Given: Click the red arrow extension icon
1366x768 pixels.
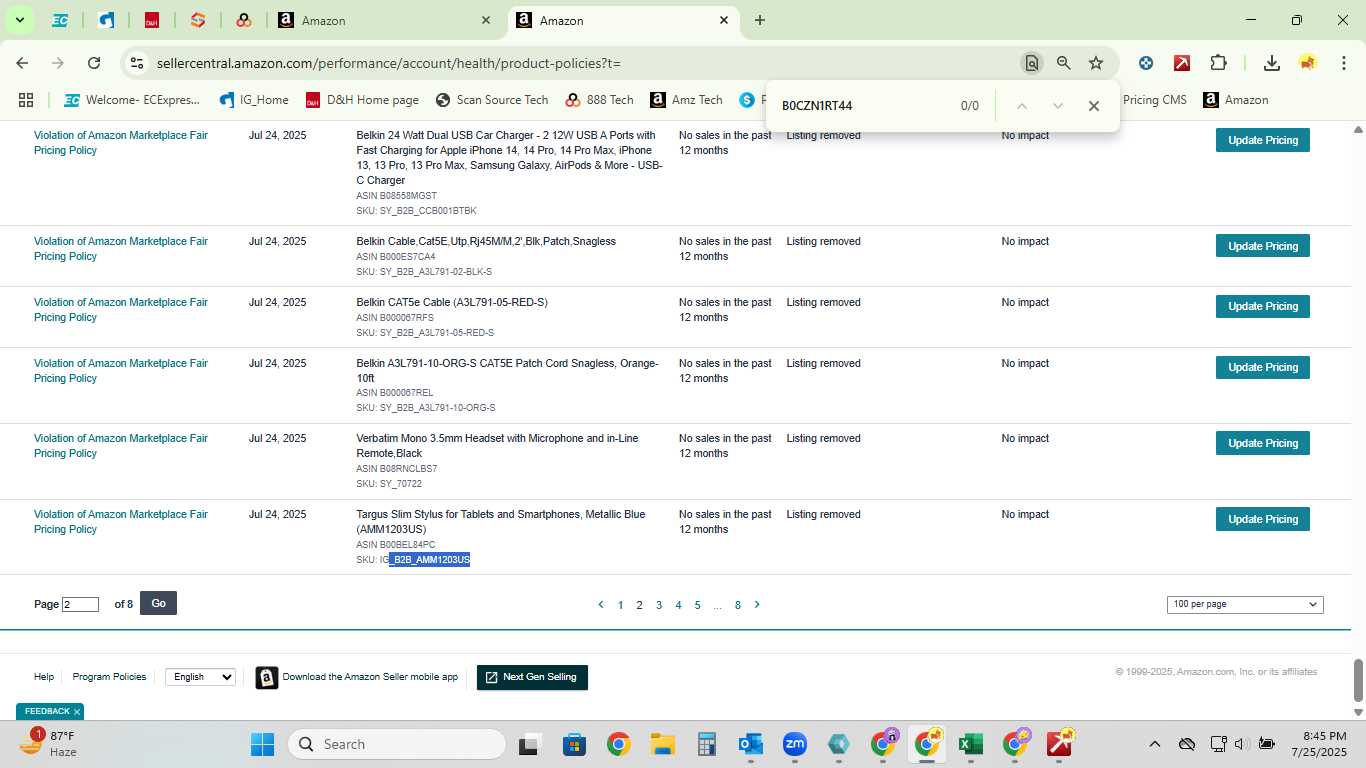Looking at the screenshot, I should 1182,63.
